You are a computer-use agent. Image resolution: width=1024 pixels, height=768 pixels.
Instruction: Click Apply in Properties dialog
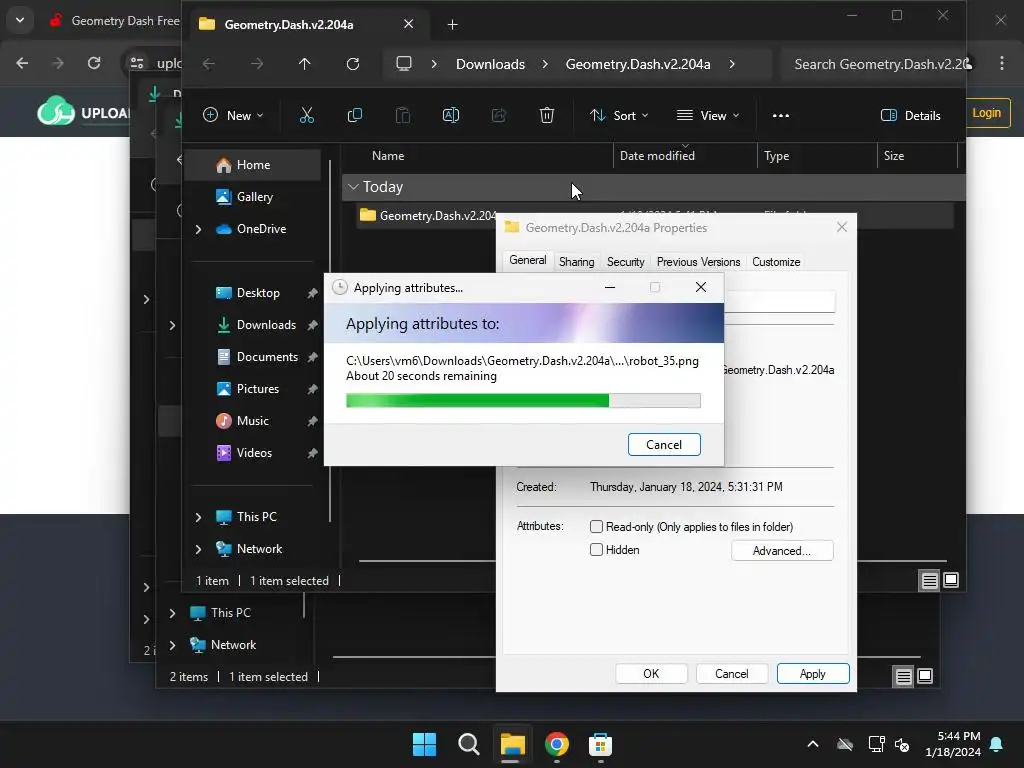click(x=812, y=674)
